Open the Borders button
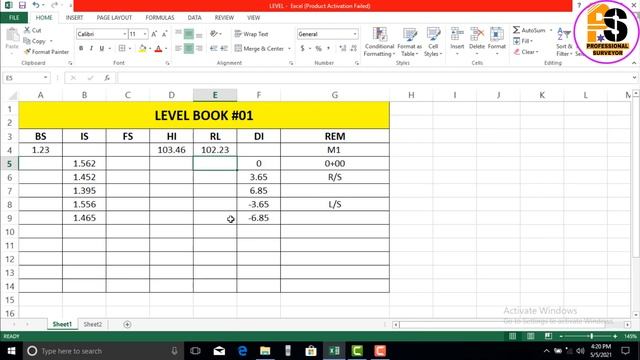Viewport: 640px width, 360px height. 122,48
